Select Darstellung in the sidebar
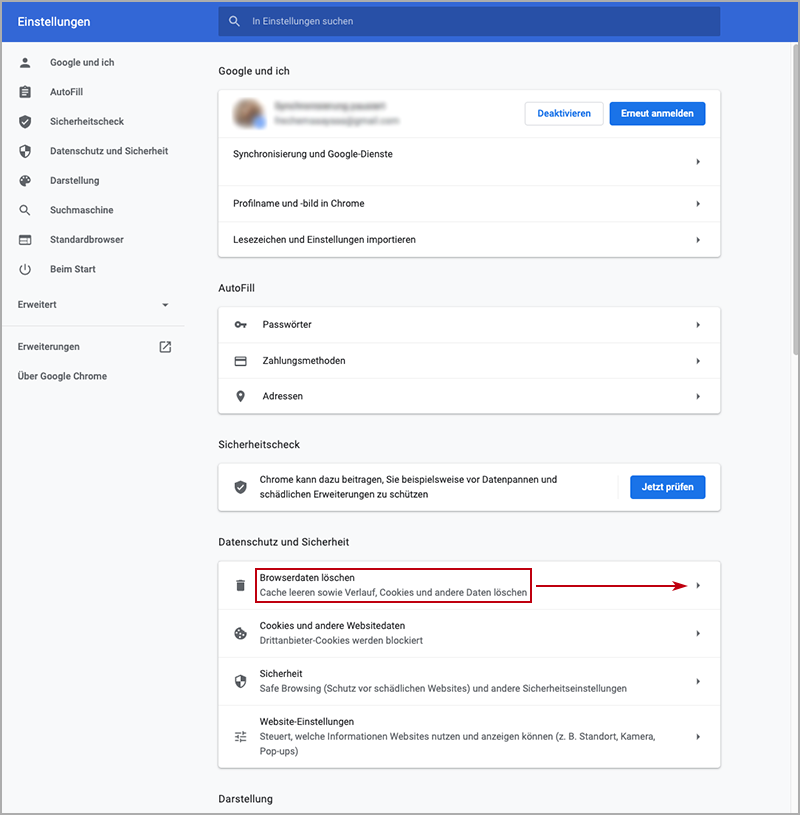Screen dimensions: 800x815 (x=74, y=180)
